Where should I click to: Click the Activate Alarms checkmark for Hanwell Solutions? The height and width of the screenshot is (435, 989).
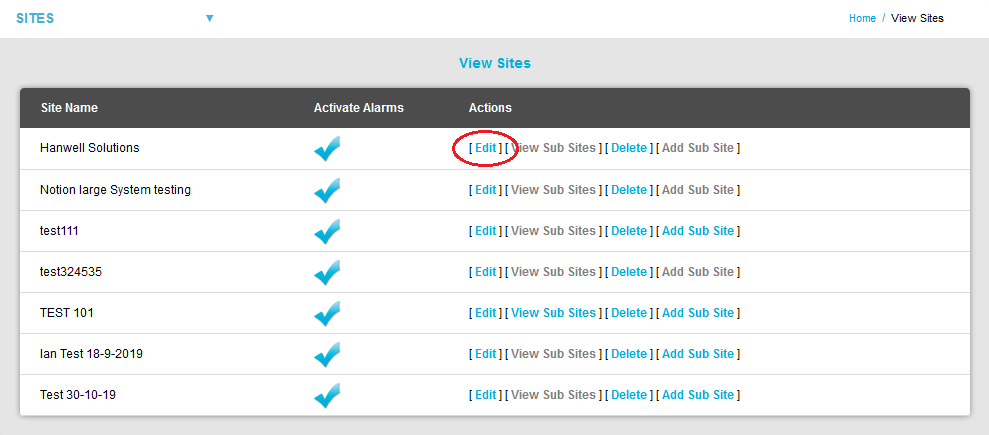pyautogui.click(x=327, y=149)
